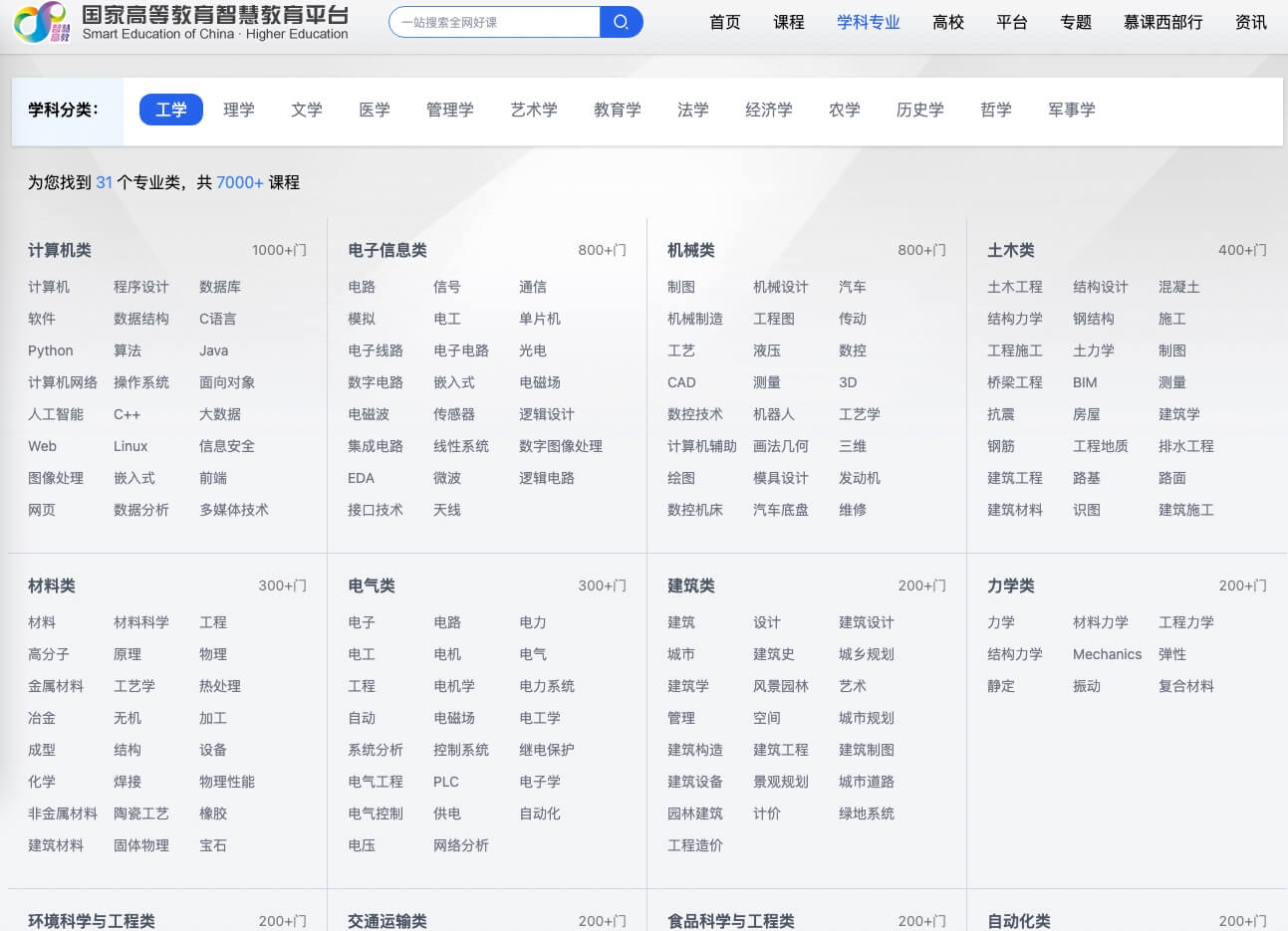Open the CAD topic under 机械类
Viewport: 1288px width, 931px height.
click(681, 382)
